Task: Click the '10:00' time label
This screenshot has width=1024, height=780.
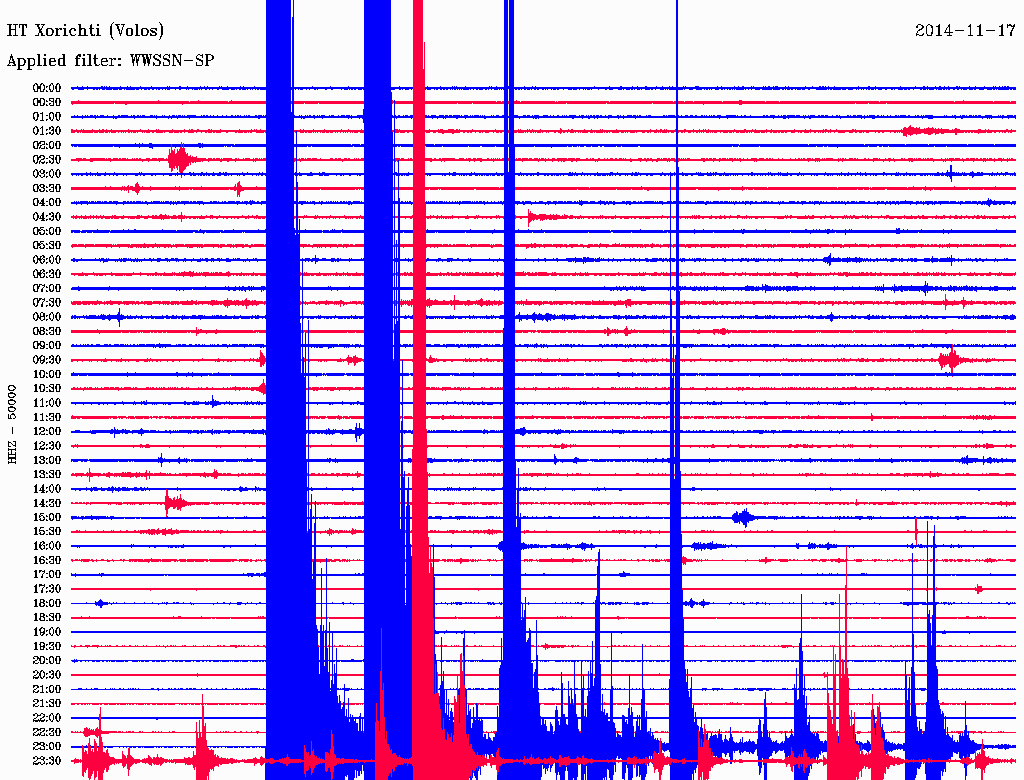Action: [x=47, y=374]
